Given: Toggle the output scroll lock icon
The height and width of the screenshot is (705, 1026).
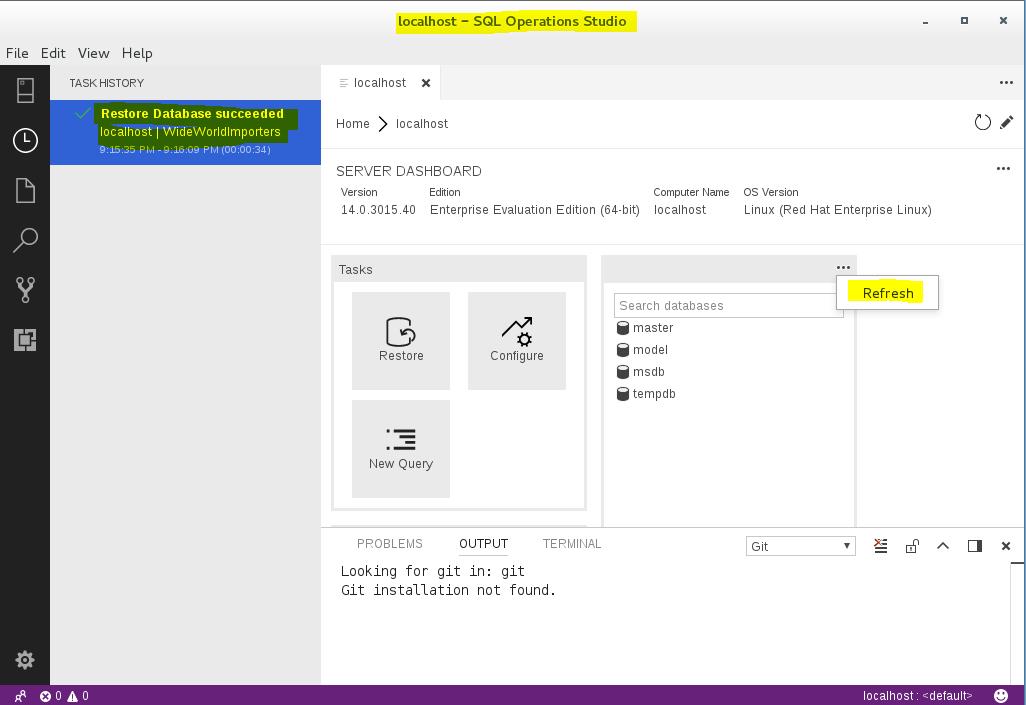Looking at the screenshot, I should [x=912, y=546].
